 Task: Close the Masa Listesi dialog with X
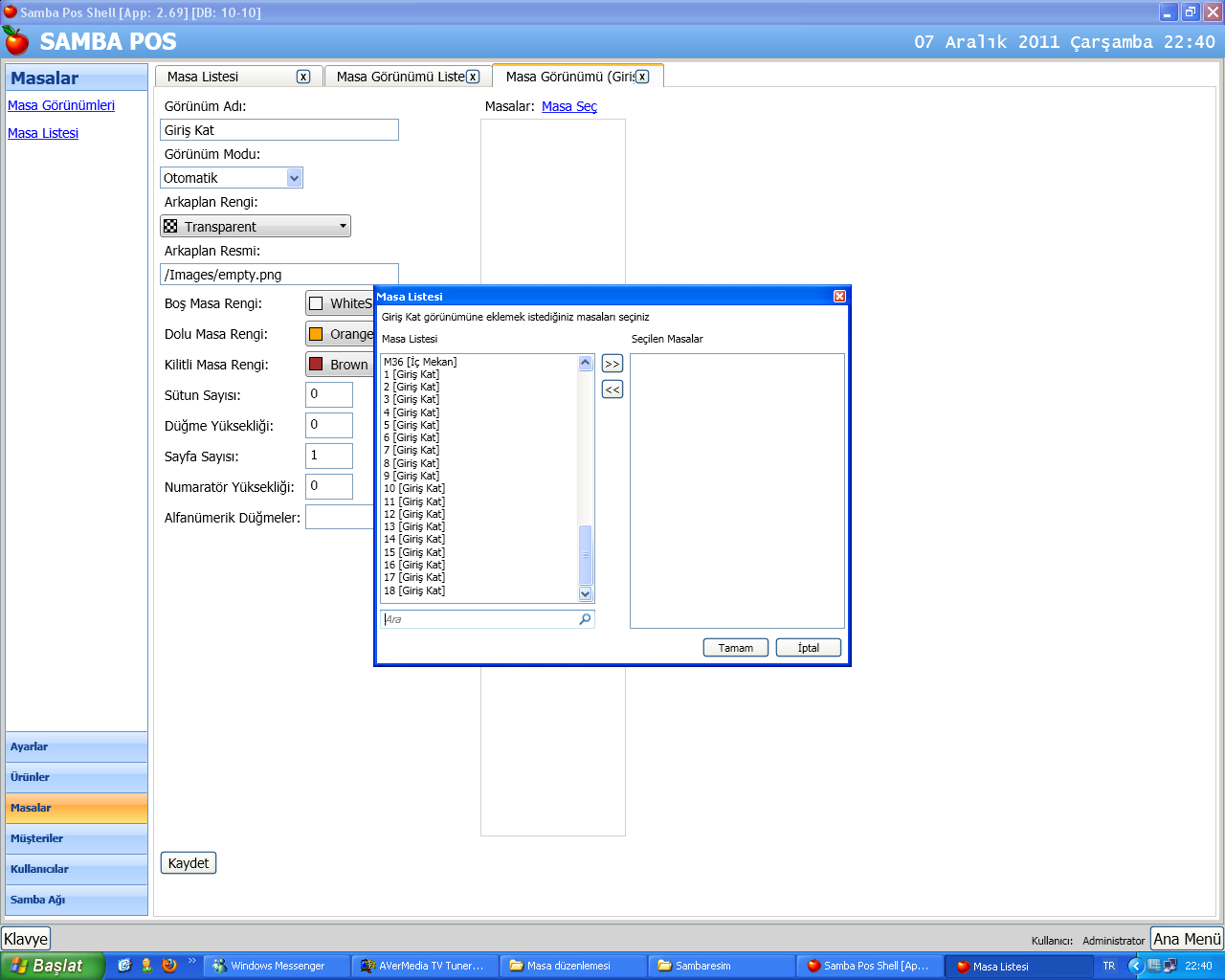tap(839, 297)
